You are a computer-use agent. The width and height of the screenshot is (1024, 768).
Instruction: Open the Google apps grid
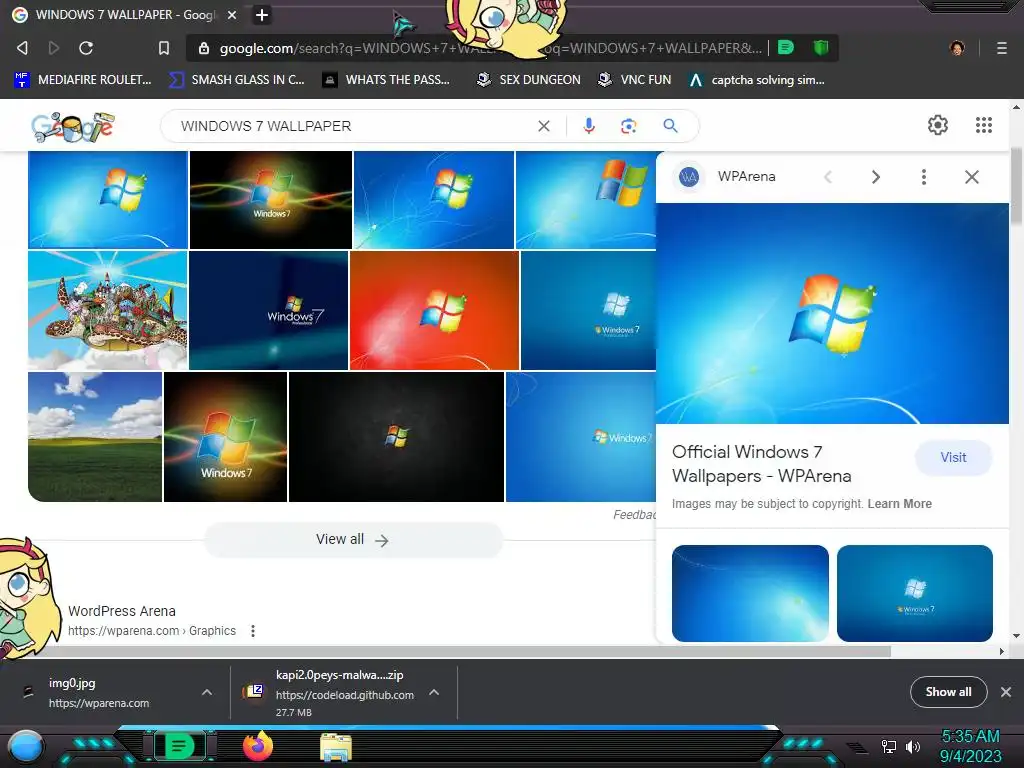[984, 125]
